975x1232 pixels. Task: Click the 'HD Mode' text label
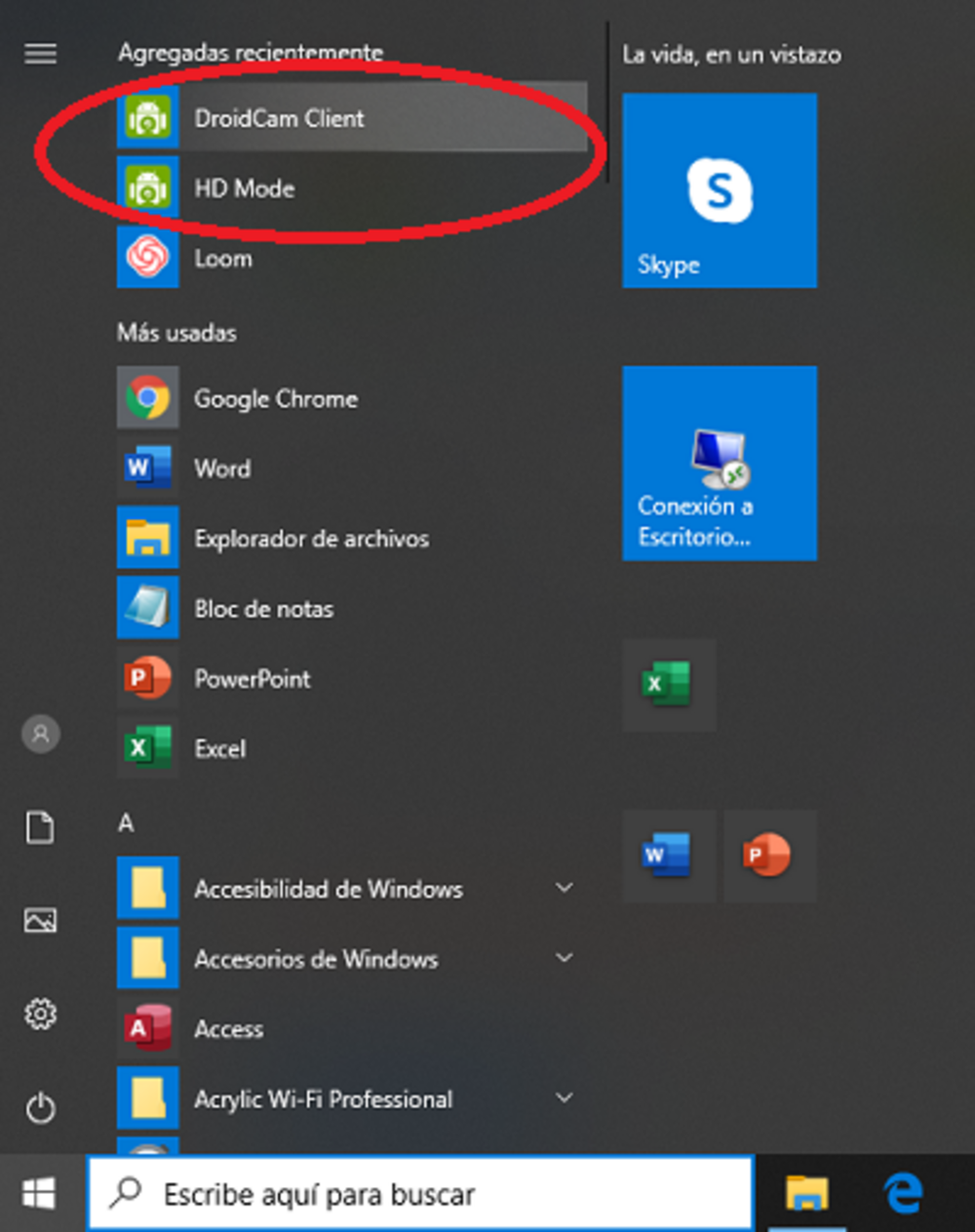(x=244, y=188)
